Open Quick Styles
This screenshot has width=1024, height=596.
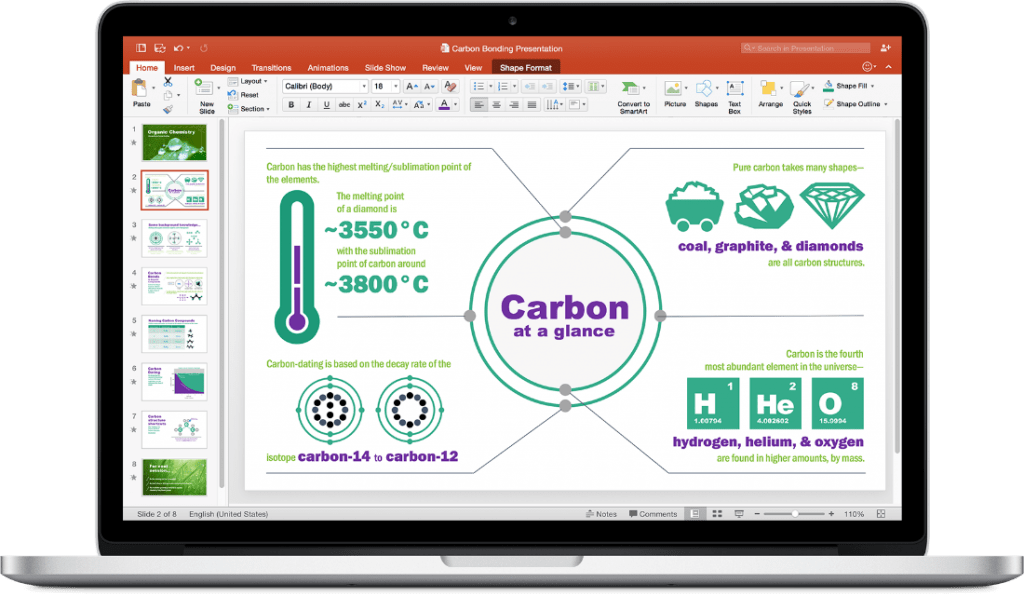[800, 88]
